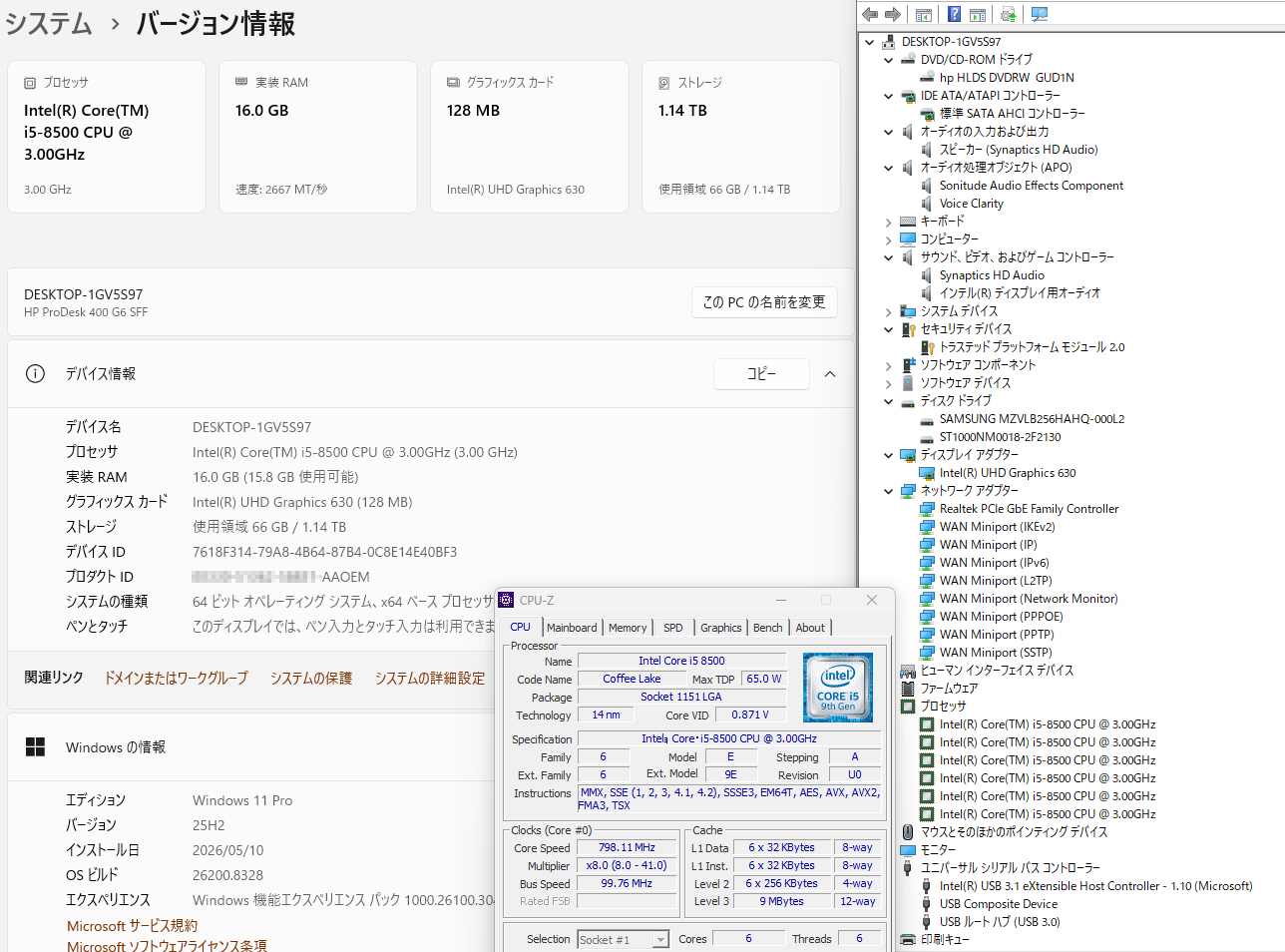Click the Code Name field Coffee Lake

(x=632, y=679)
